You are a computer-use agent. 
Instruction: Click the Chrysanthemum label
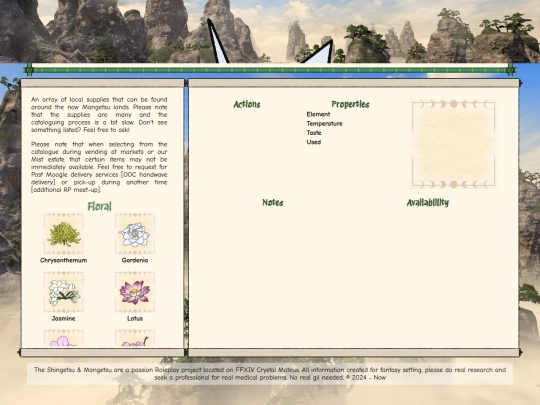[63, 260]
